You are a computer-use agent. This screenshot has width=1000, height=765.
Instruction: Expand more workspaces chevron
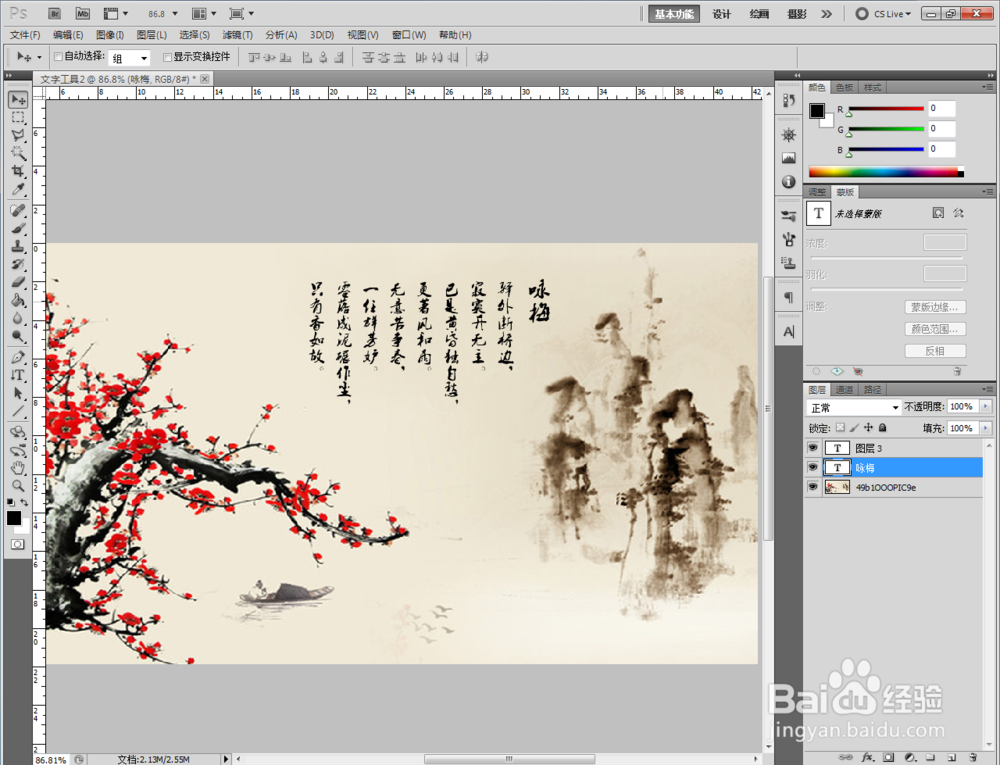pyautogui.click(x=827, y=14)
